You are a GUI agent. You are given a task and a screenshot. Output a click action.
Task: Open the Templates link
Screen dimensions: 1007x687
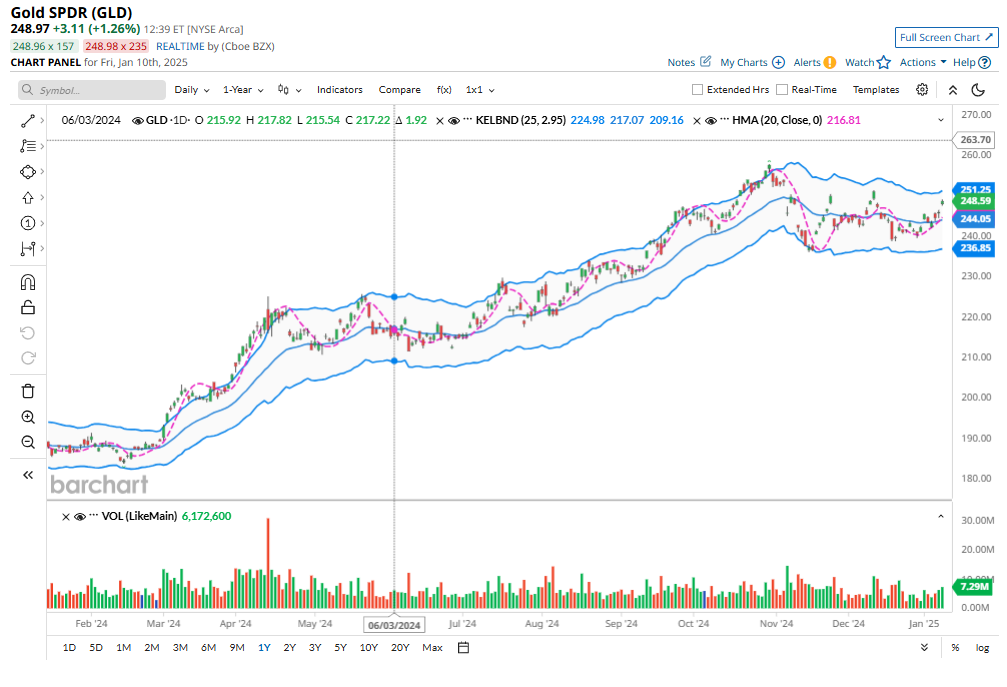pyautogui.click(x=876, y=90)
